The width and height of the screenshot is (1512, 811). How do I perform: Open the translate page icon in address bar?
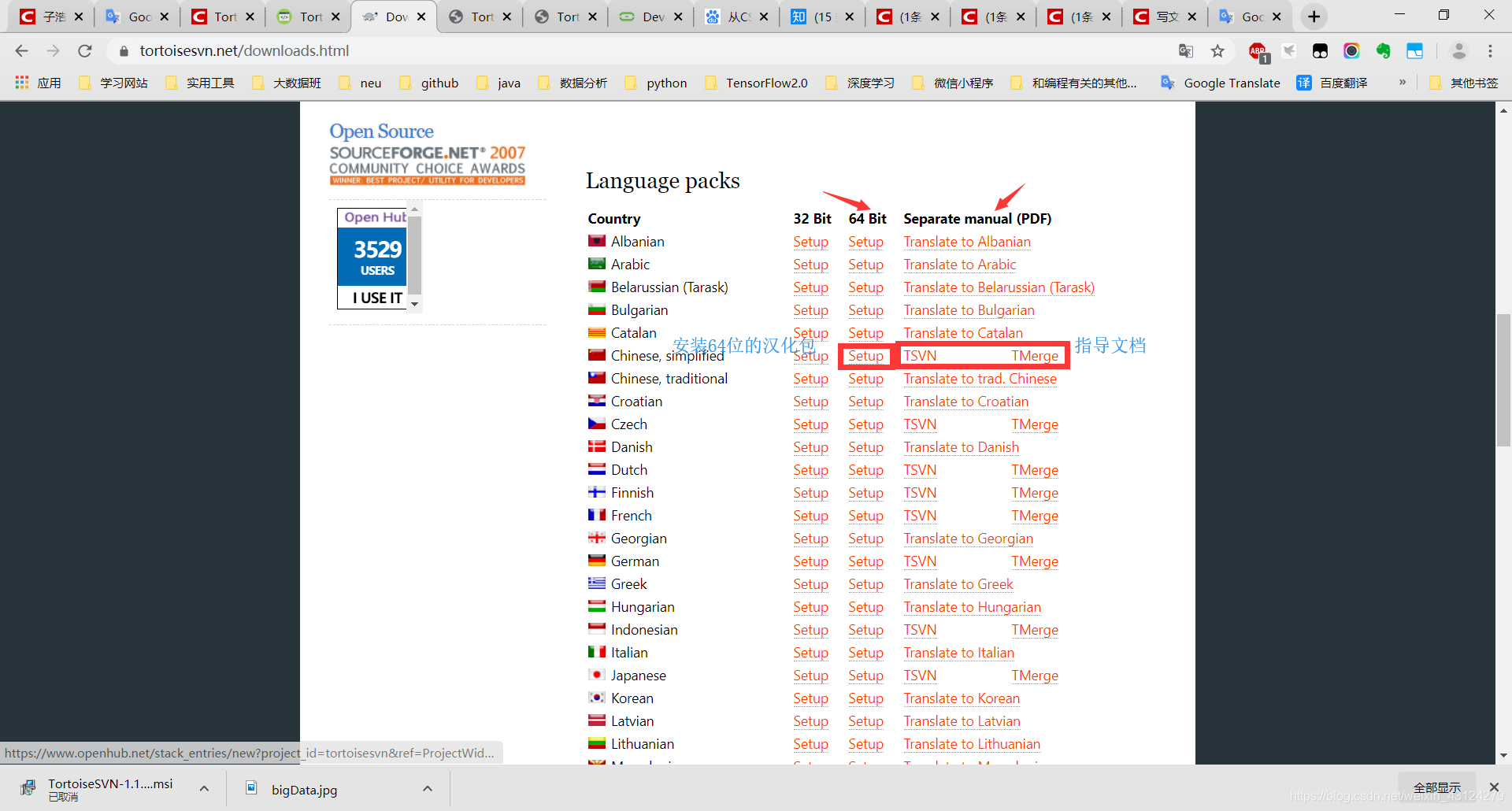(x=1186, y=51)
